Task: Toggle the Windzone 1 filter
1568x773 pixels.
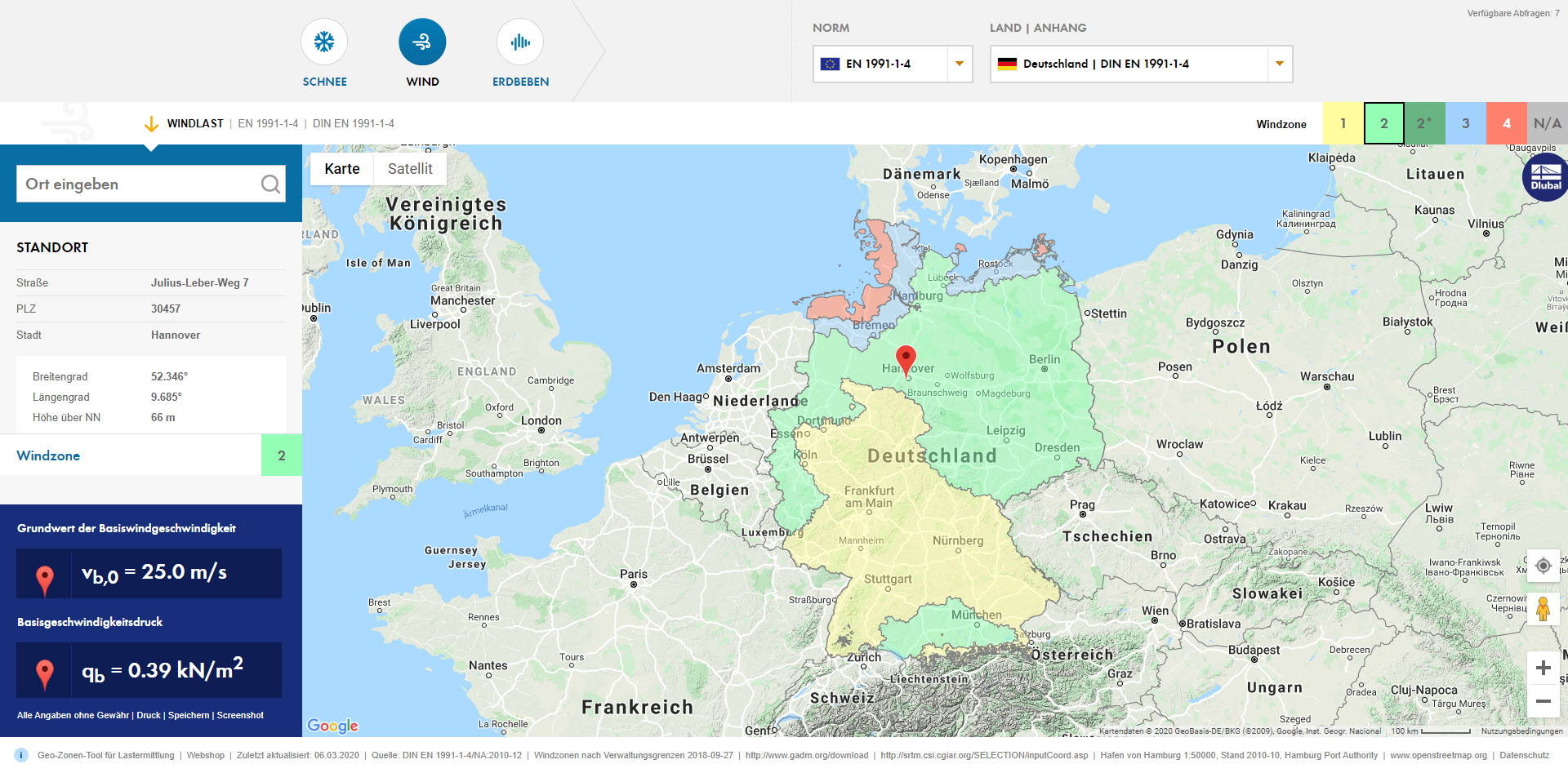Action: 1343,123
